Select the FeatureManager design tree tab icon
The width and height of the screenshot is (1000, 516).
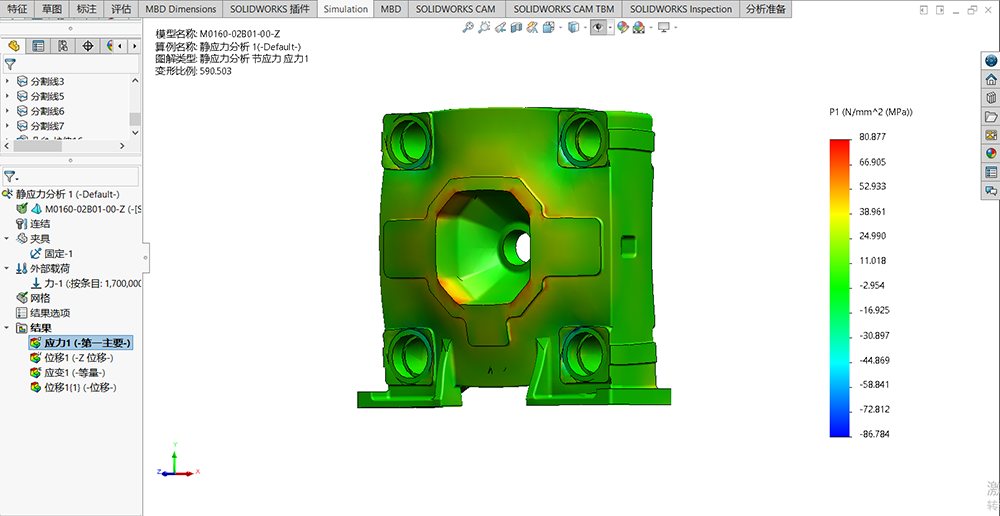(14, 46)
